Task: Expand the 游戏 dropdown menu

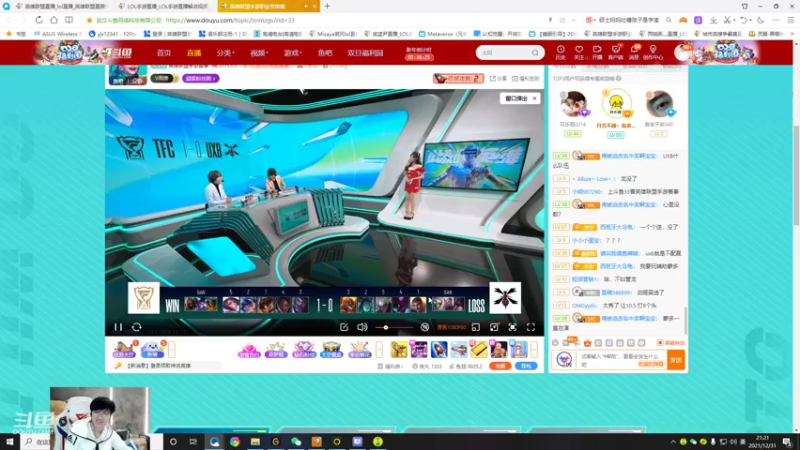Action: tap(293, 53)
